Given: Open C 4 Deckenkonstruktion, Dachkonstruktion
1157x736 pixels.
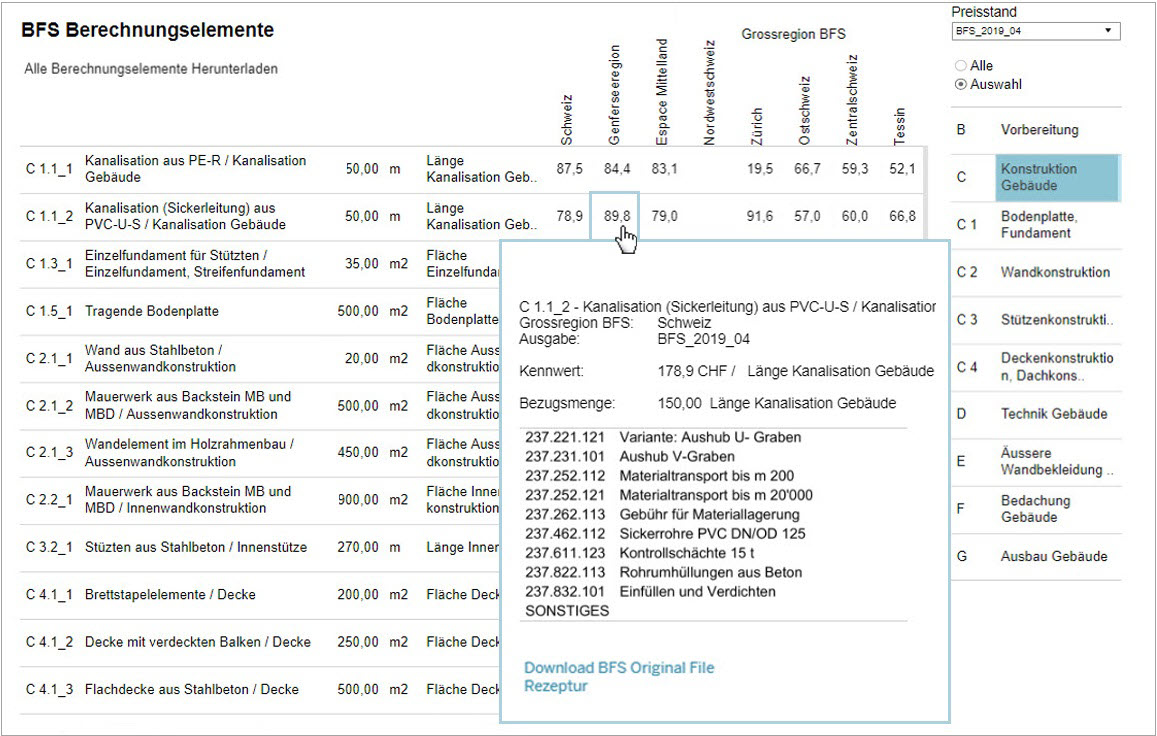Looking at the screenshot, I should click(1036, 367).
